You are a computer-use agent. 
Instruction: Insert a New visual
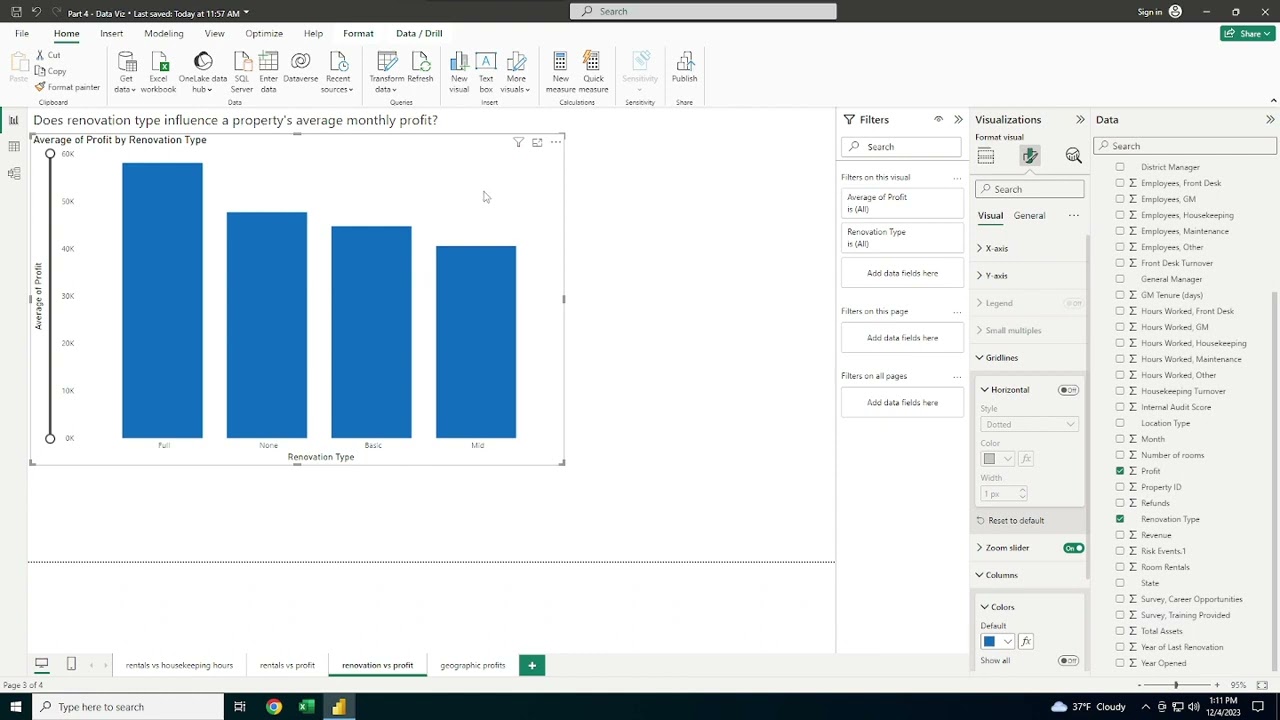click(459, 73)
